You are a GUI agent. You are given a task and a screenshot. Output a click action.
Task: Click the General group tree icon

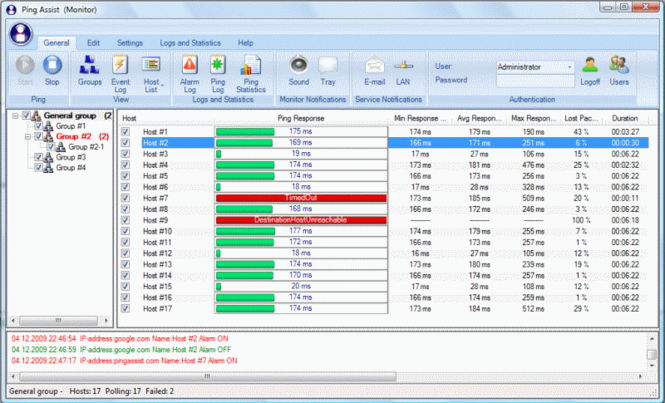pos(36,115)
